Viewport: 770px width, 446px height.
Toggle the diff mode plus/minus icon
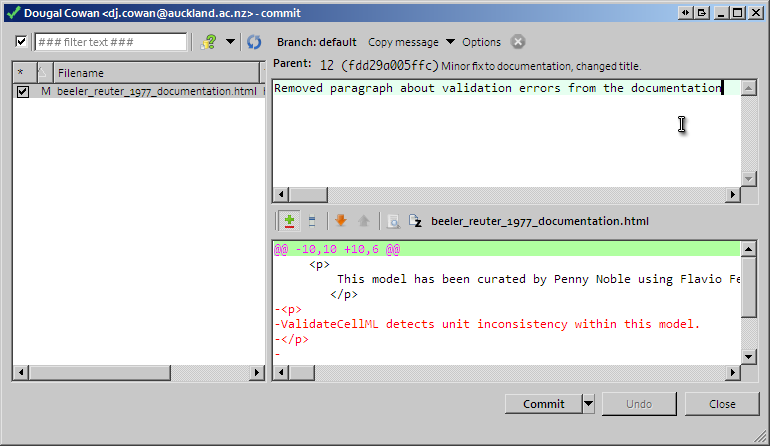289,221
